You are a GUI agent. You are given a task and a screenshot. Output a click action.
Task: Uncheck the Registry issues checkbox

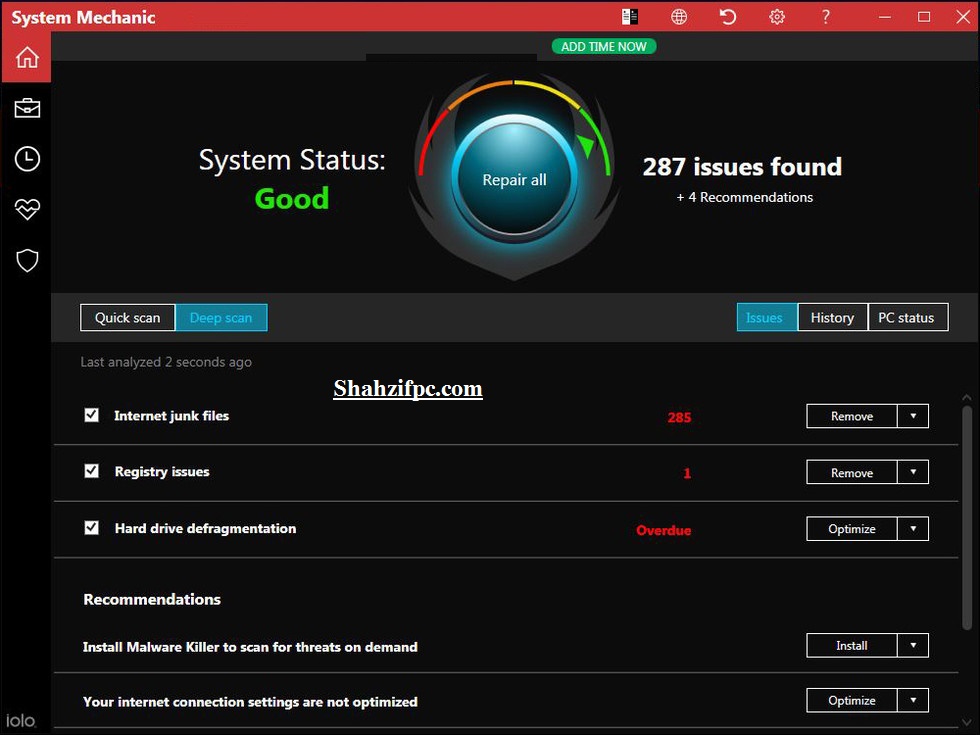(91, 471)
